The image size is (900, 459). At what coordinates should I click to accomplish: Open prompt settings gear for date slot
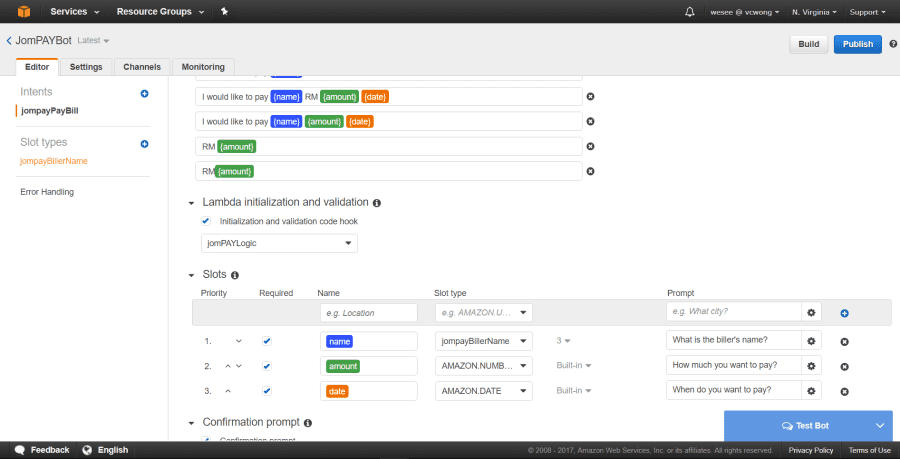tap(811, 391)
